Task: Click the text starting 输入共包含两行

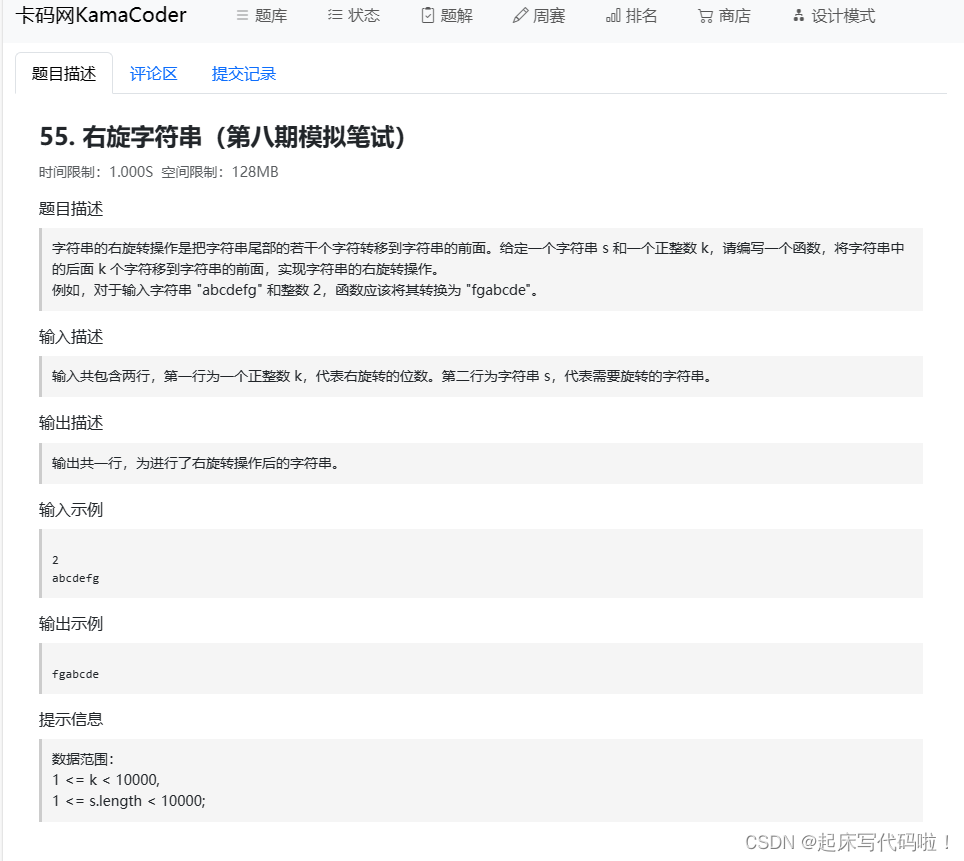Action: pos(382,376)
